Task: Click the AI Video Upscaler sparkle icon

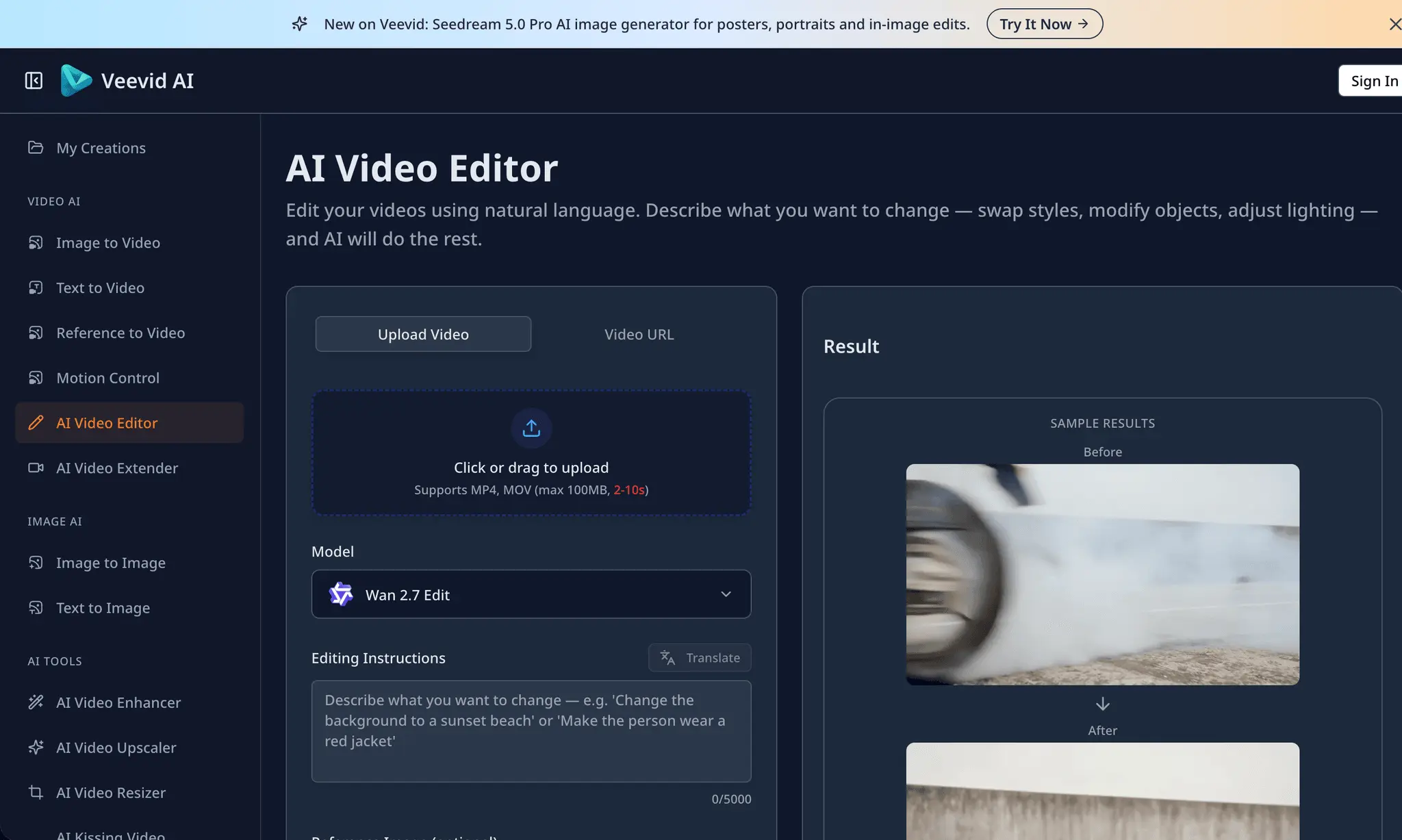Action: [36, 748]
